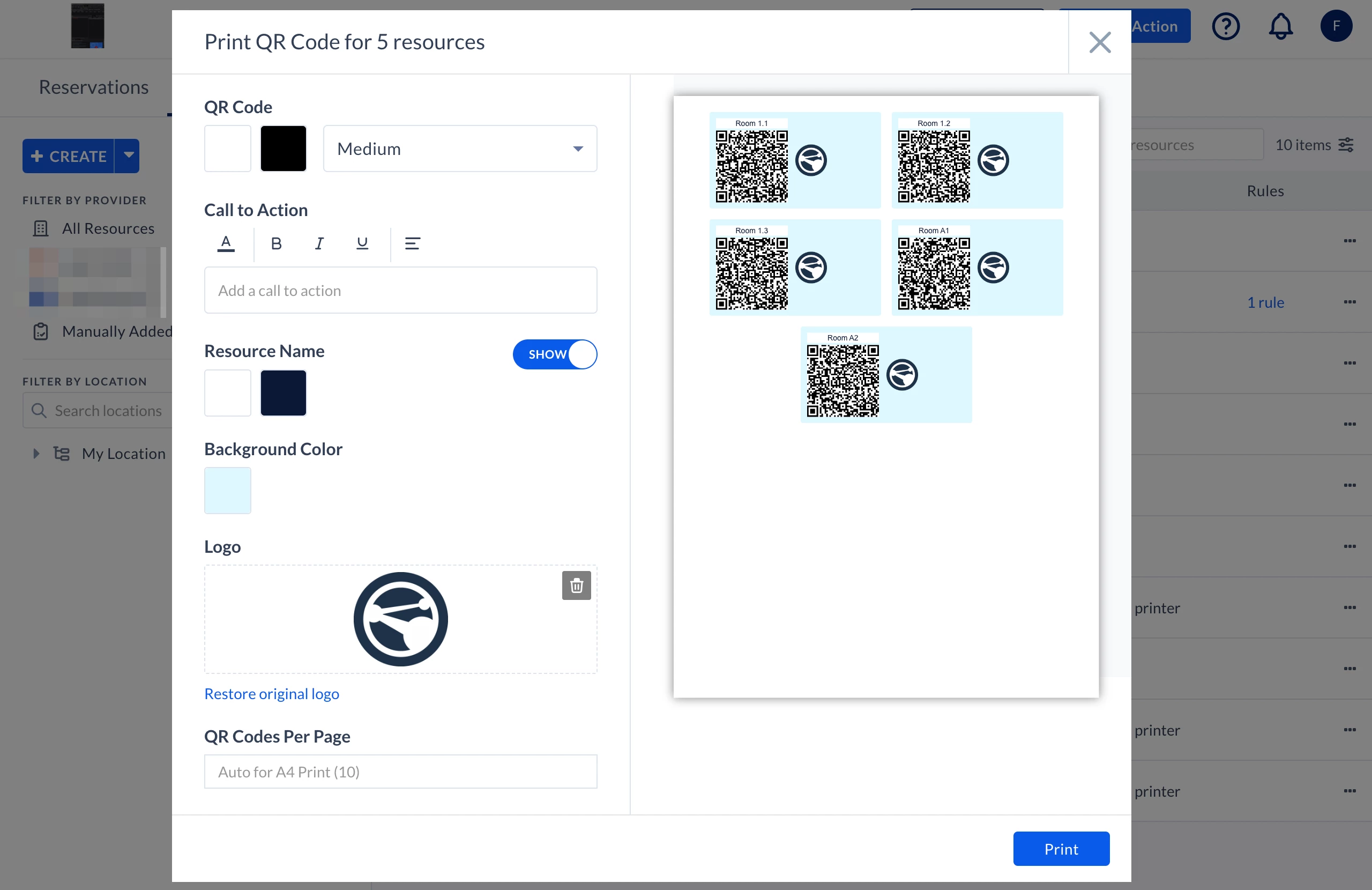Close the Print QR Code dialog
Image resolution: width=1372 pixels, height=890 pixels.
click(1099, 42)
